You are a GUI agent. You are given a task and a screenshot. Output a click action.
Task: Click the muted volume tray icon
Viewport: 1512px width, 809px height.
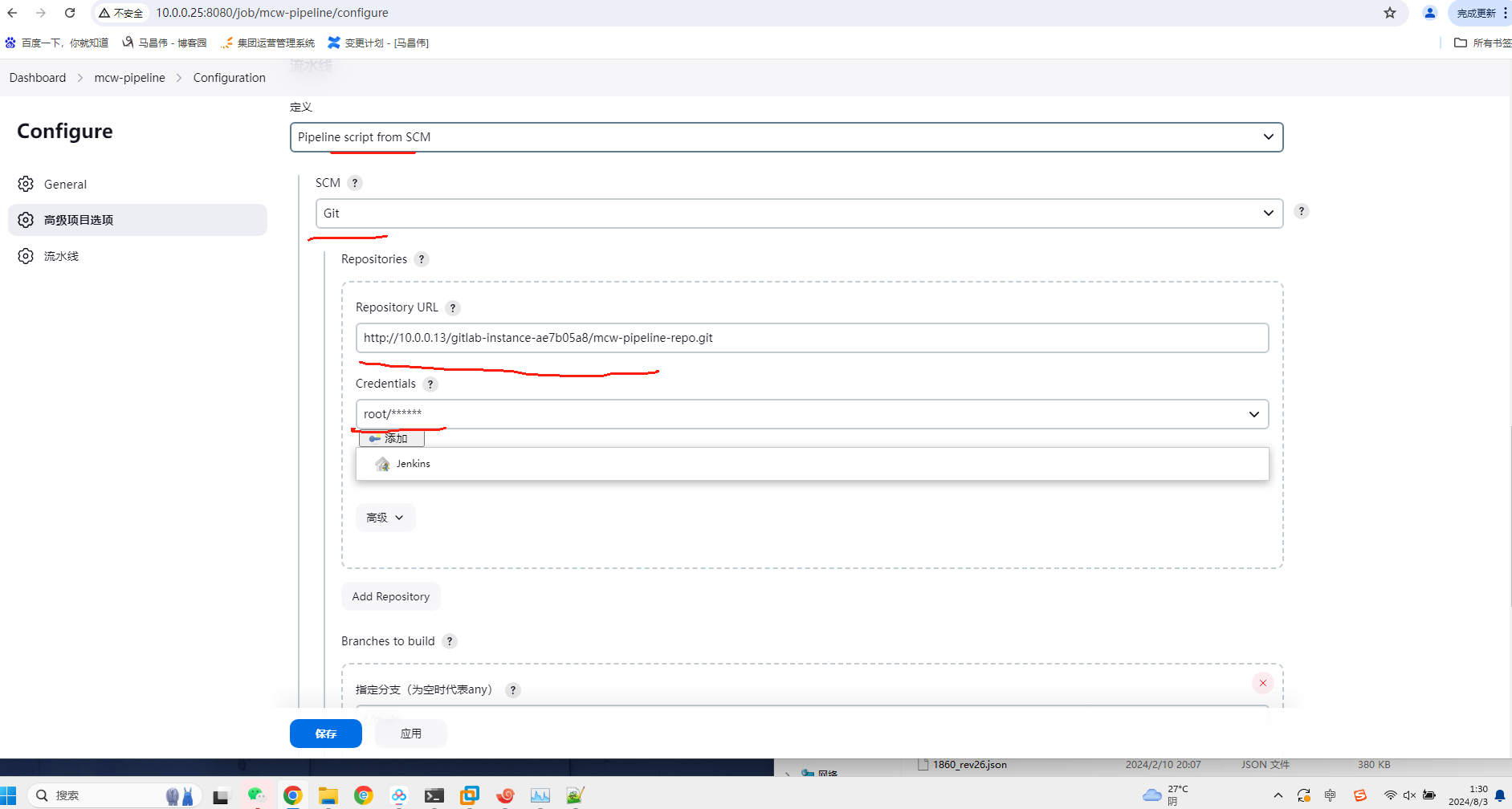[x=1409, y=795]
